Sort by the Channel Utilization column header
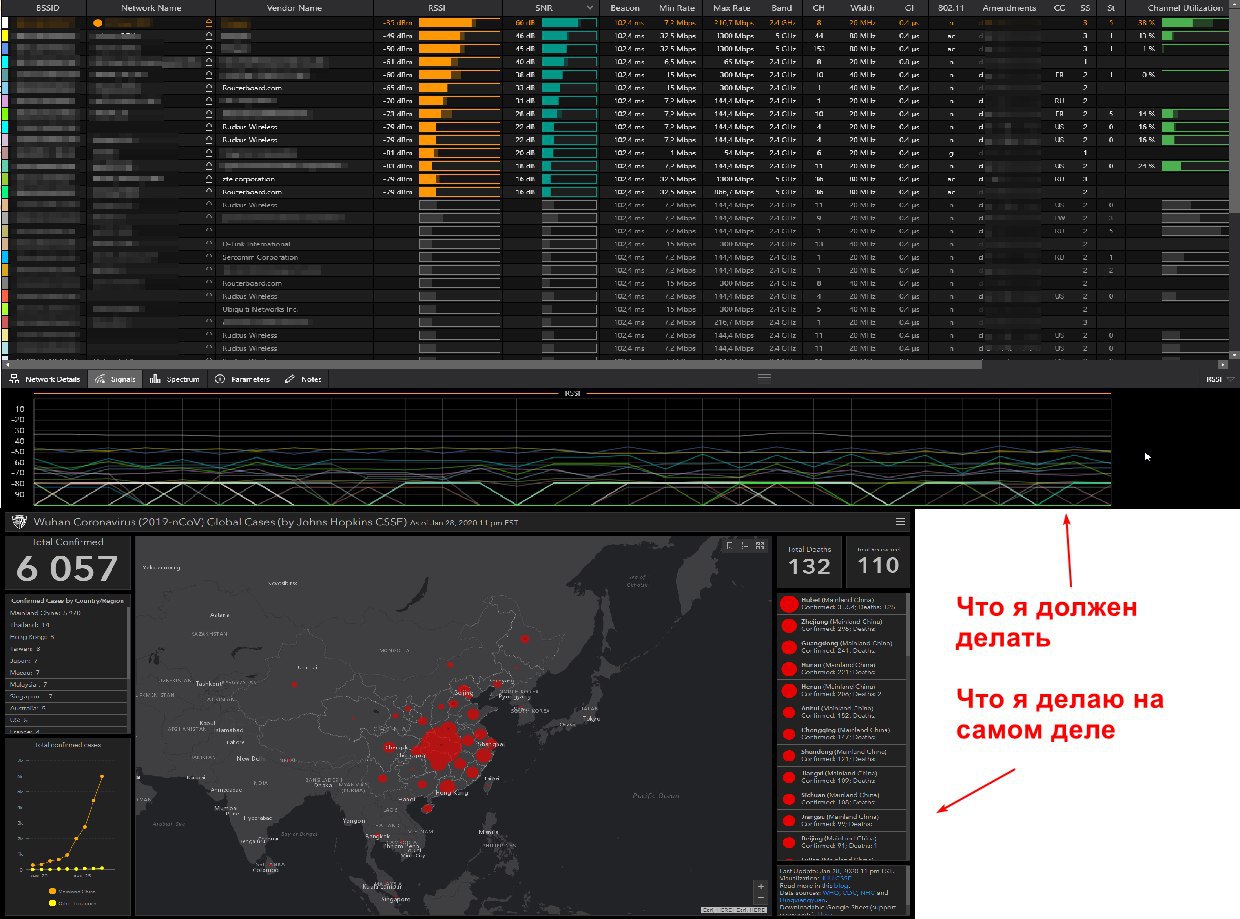Screen dimensions: 1240x919 [1186, 7]
